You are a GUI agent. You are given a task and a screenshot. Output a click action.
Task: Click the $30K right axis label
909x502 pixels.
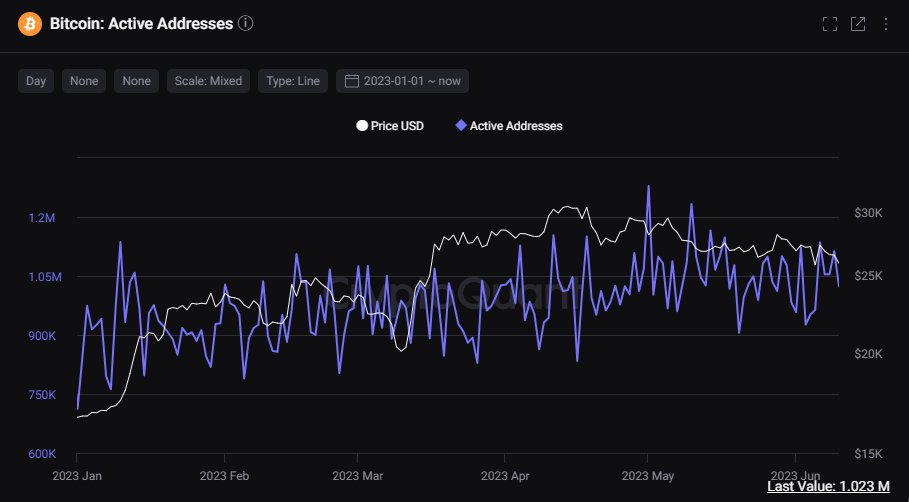point(868,213)
